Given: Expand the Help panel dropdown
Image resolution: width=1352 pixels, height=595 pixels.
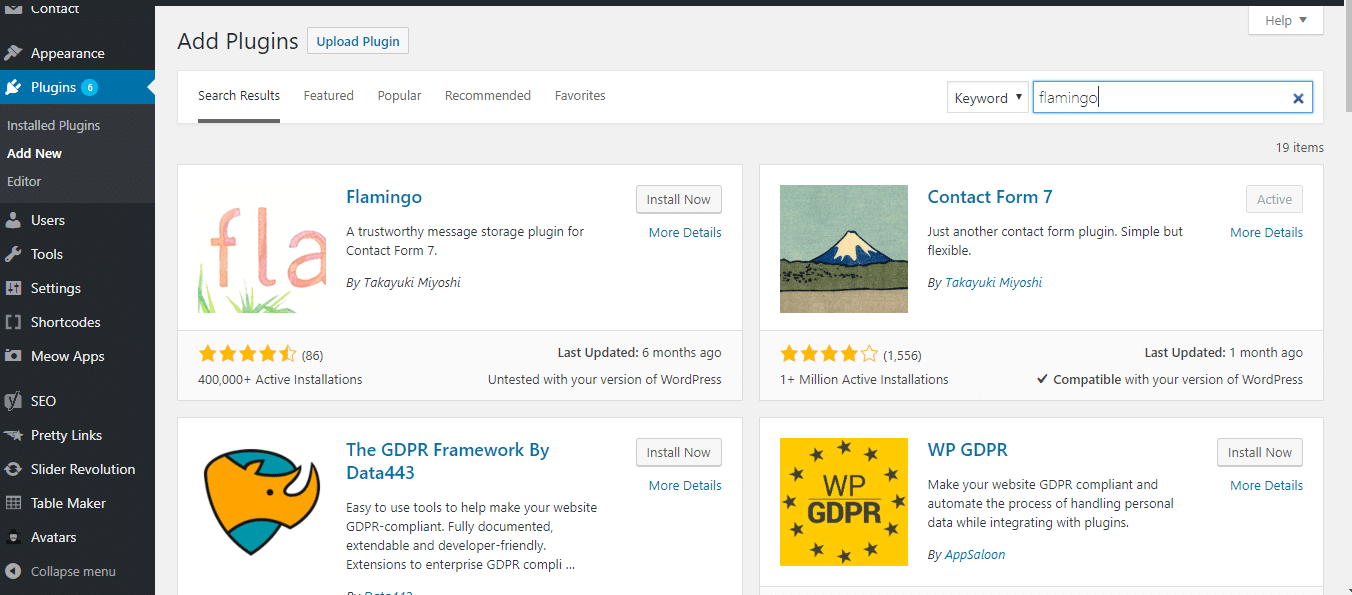Looking at the screenshot, I should 1286,20.
